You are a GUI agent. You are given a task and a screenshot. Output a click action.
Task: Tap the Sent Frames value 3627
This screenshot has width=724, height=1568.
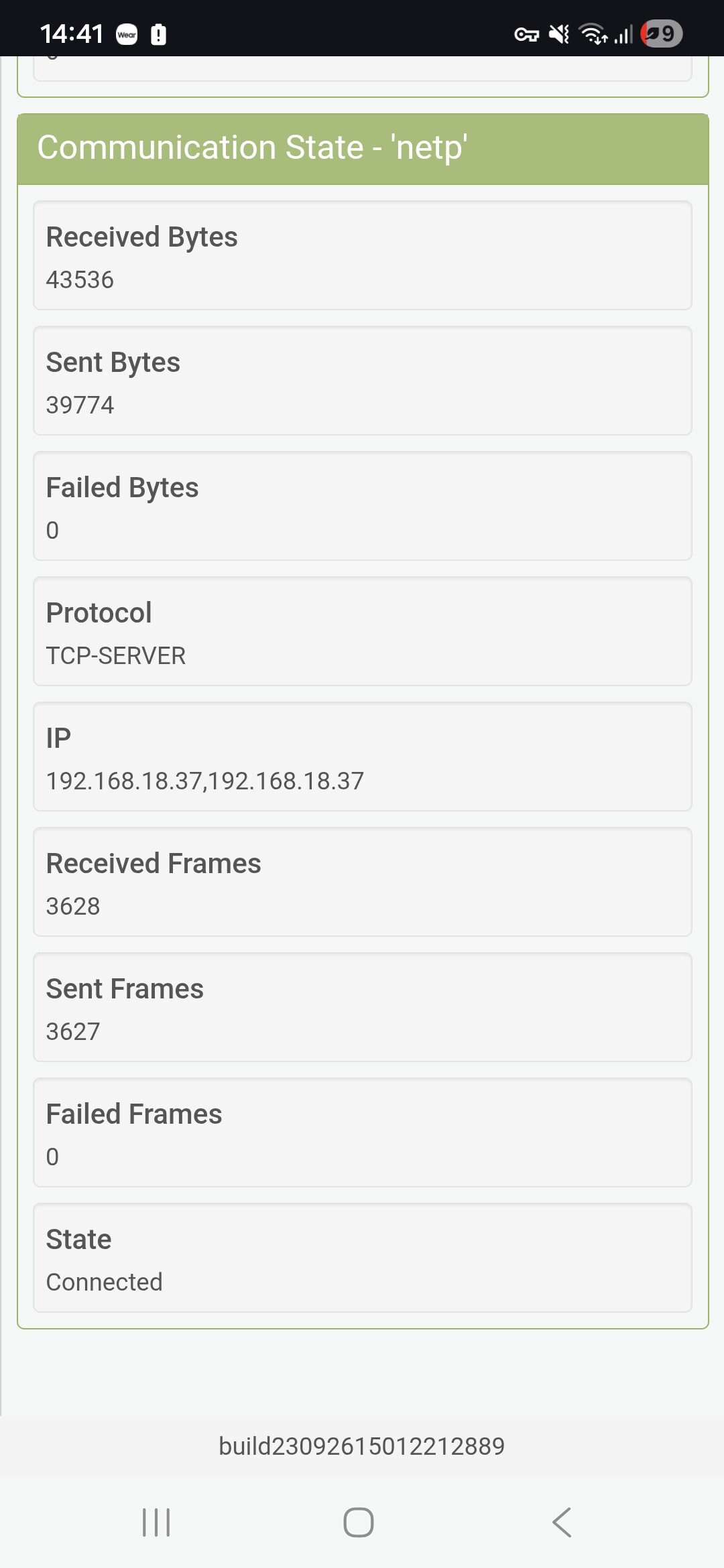[73, 1032]
